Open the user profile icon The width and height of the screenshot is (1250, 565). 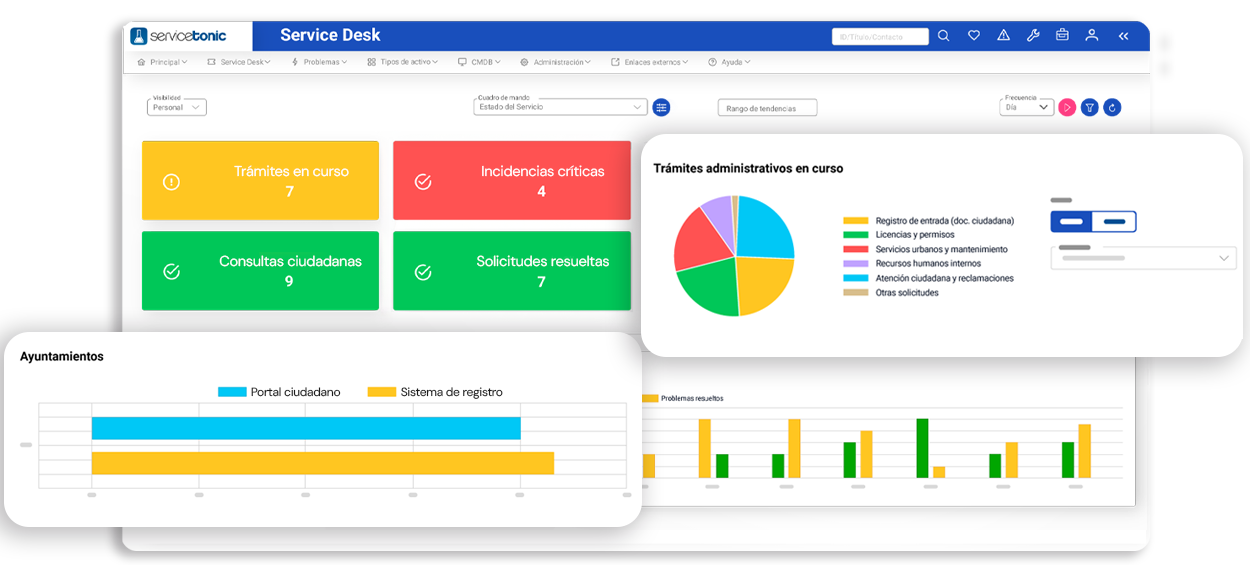click(1092, 36)
